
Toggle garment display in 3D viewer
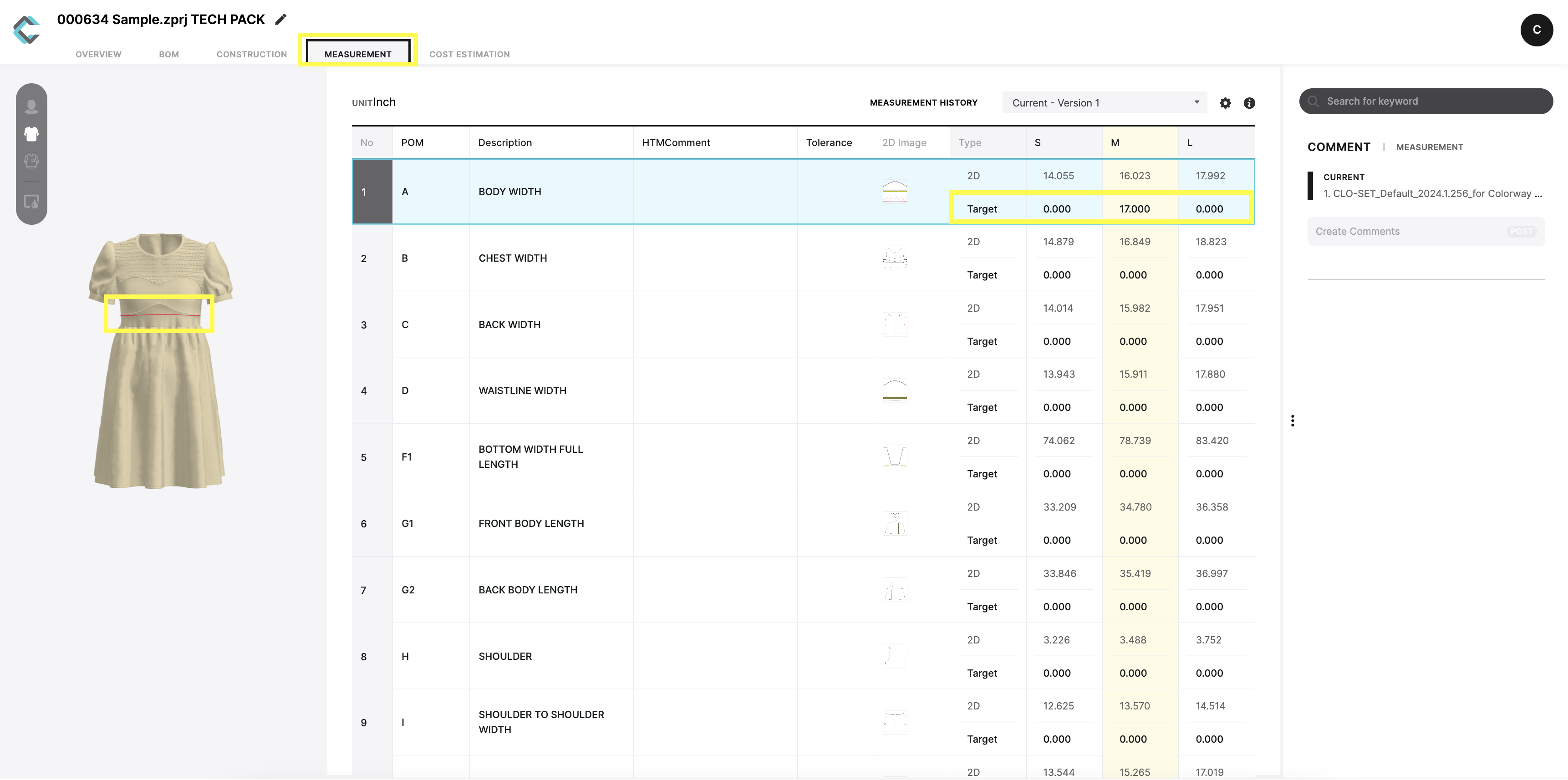point(32,134)
